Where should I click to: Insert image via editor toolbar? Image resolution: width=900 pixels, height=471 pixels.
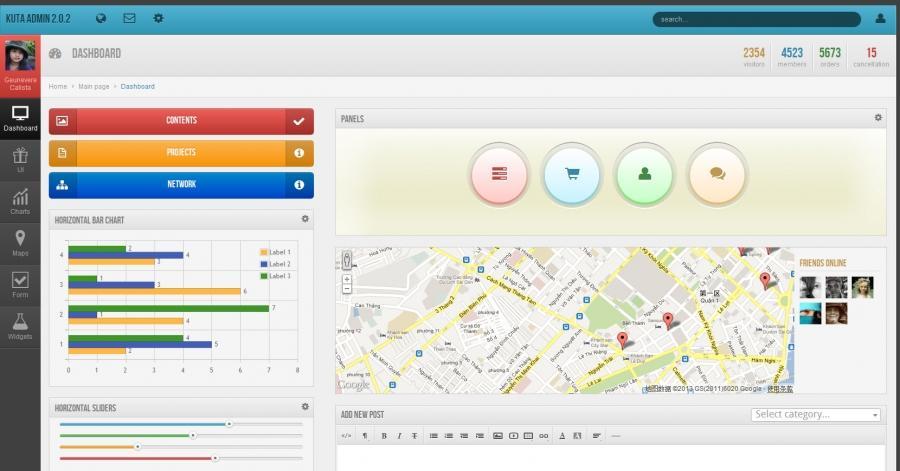498,436
